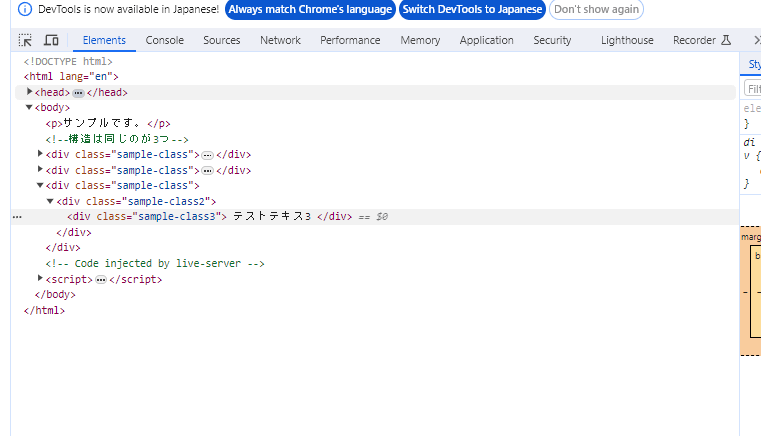Select the p element with サンプルです
The image size is (761, 436).
[108, 123]
